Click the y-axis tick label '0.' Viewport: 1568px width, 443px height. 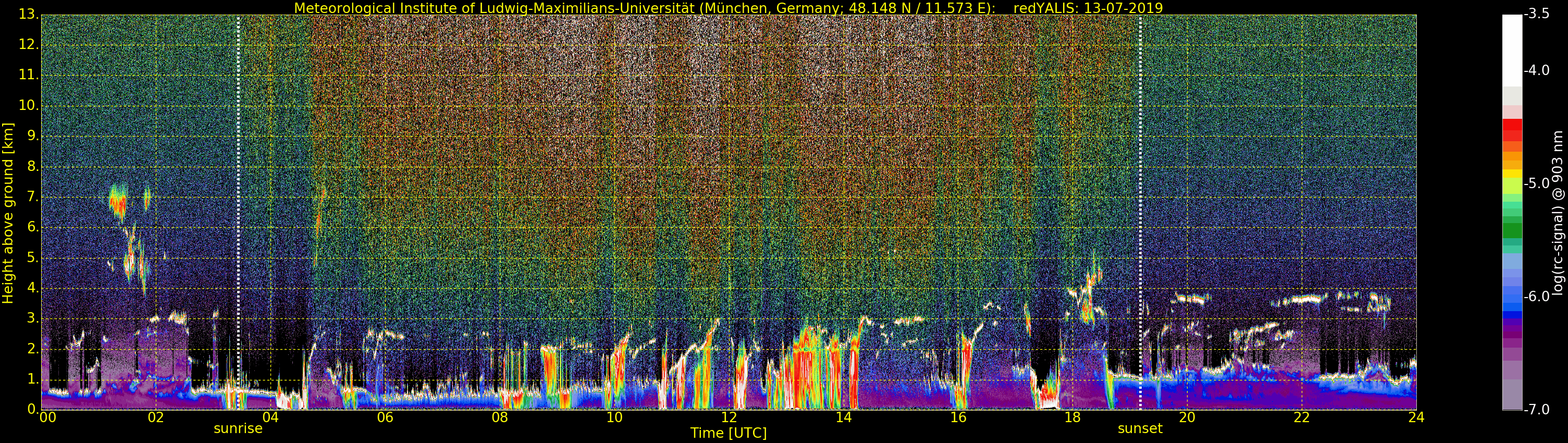tap(32, 409)
